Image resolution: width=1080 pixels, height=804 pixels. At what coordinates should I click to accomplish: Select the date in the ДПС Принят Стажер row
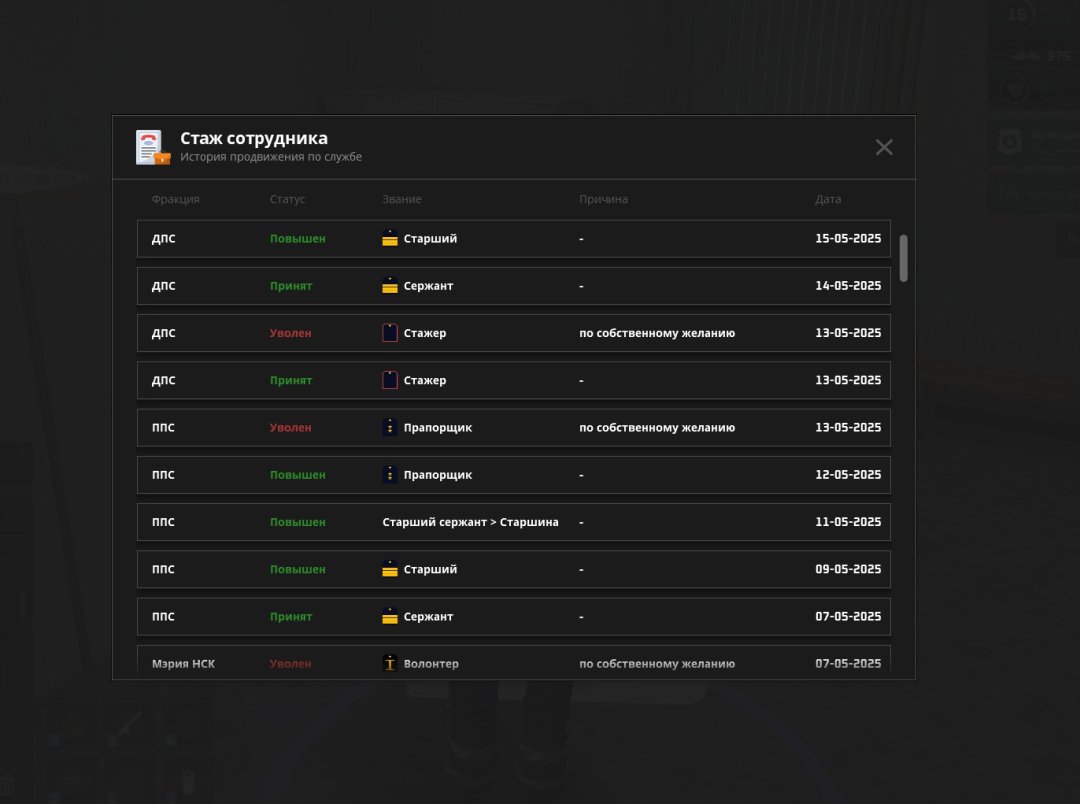pos(848,380)
